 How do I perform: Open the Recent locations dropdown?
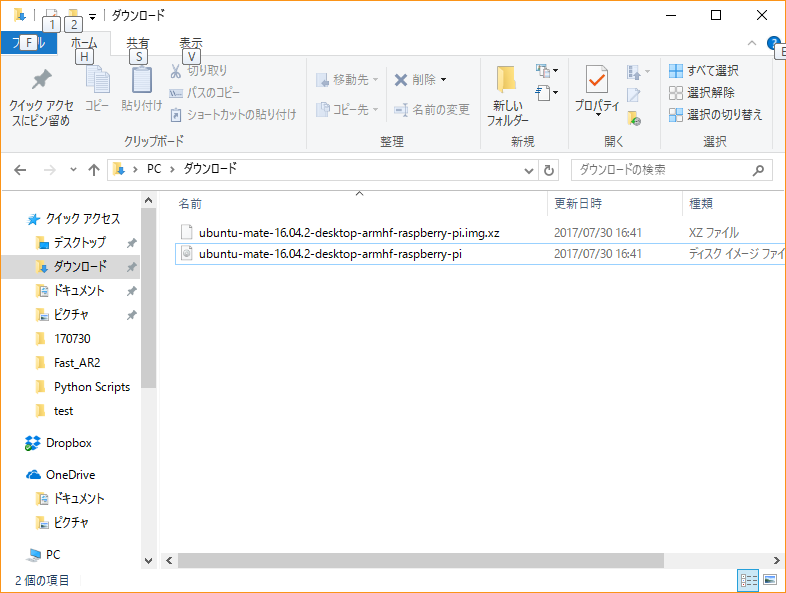[x=73, y=170]
